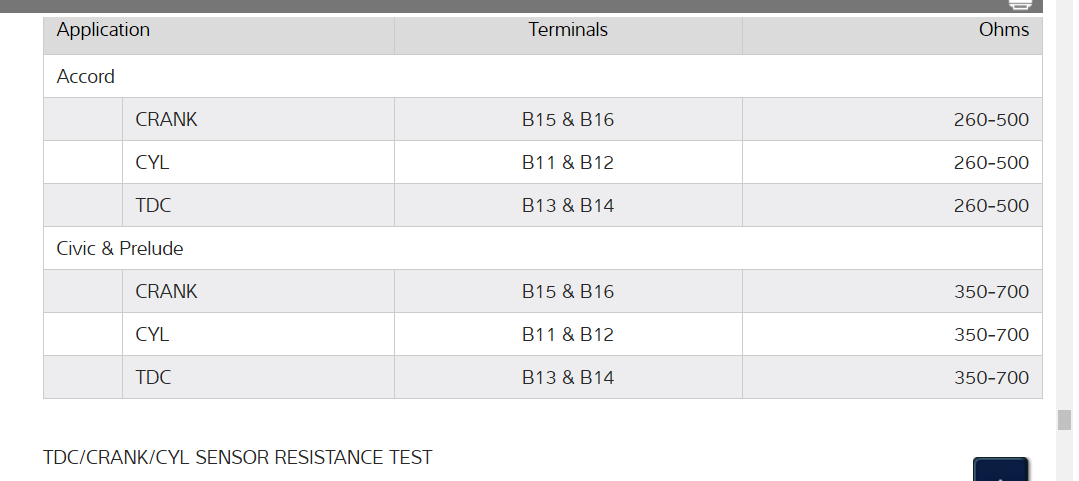
Task: Click the Application column header
Action: [104, 30]
